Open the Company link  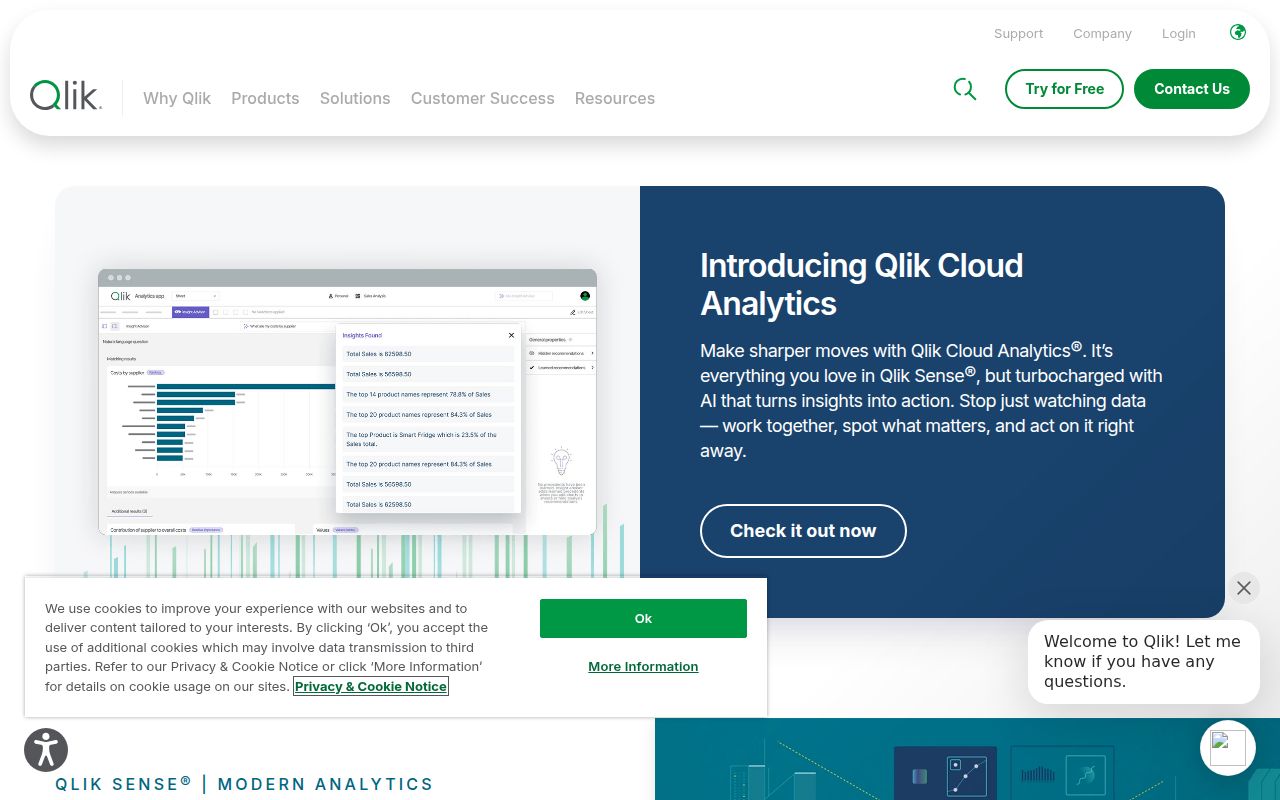click(1102, 33)
